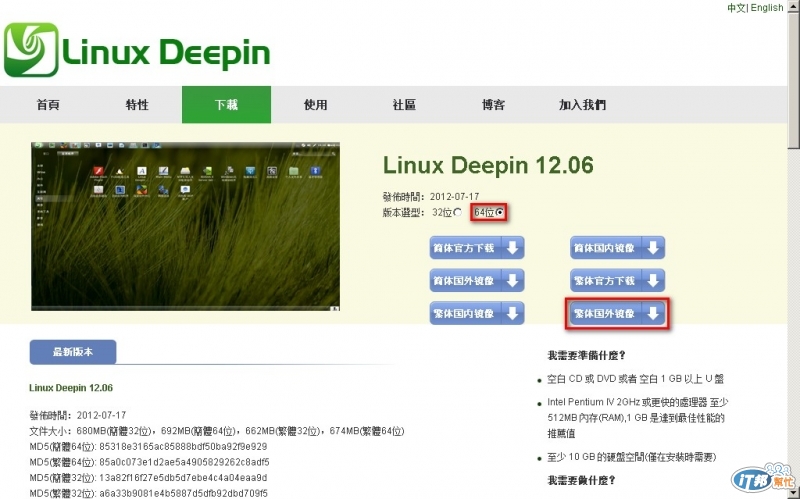Viewport: 800px width, 499px height.
Task: Click the 簡体官方下載 download button
Action: pos(477,248)
